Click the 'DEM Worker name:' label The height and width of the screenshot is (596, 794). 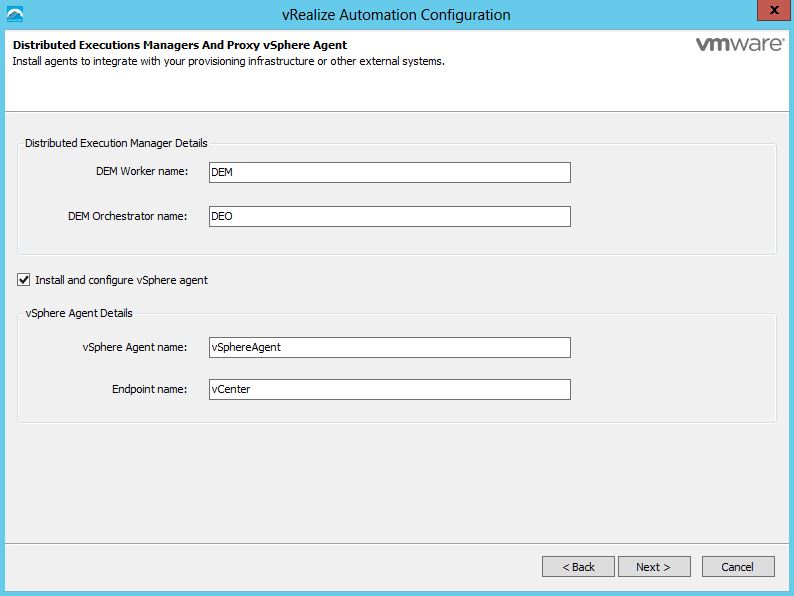[142, 171]
